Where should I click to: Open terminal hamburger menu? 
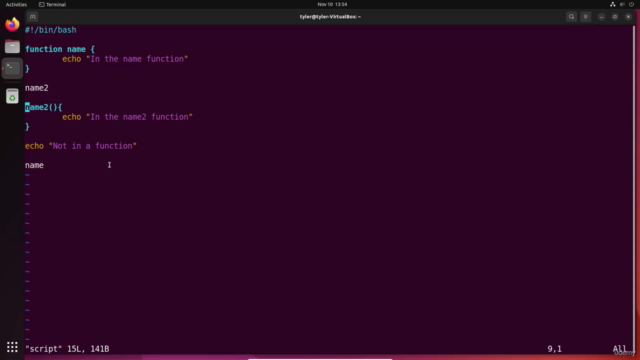click(586, 17)
